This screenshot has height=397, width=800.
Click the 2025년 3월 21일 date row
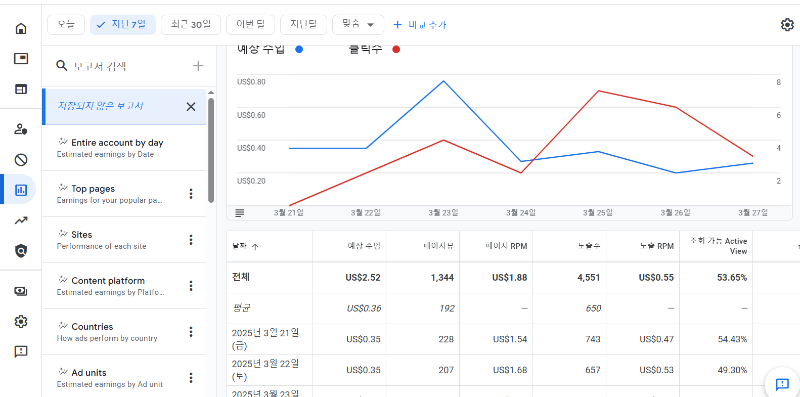[x=265, y=339]
